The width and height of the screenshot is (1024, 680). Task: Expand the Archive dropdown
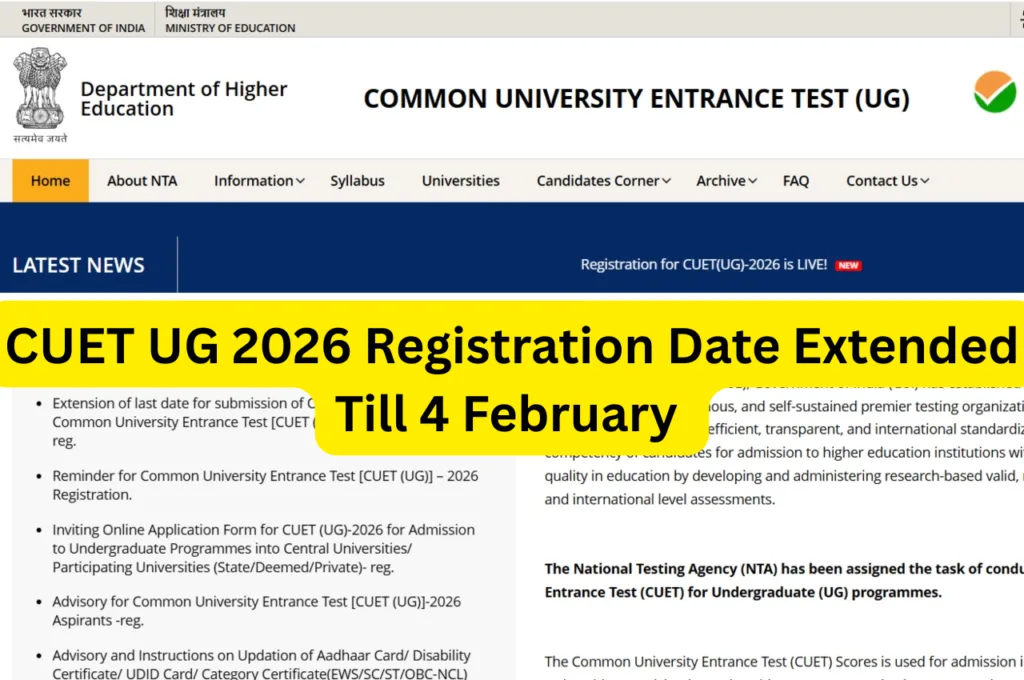(726, 180)
